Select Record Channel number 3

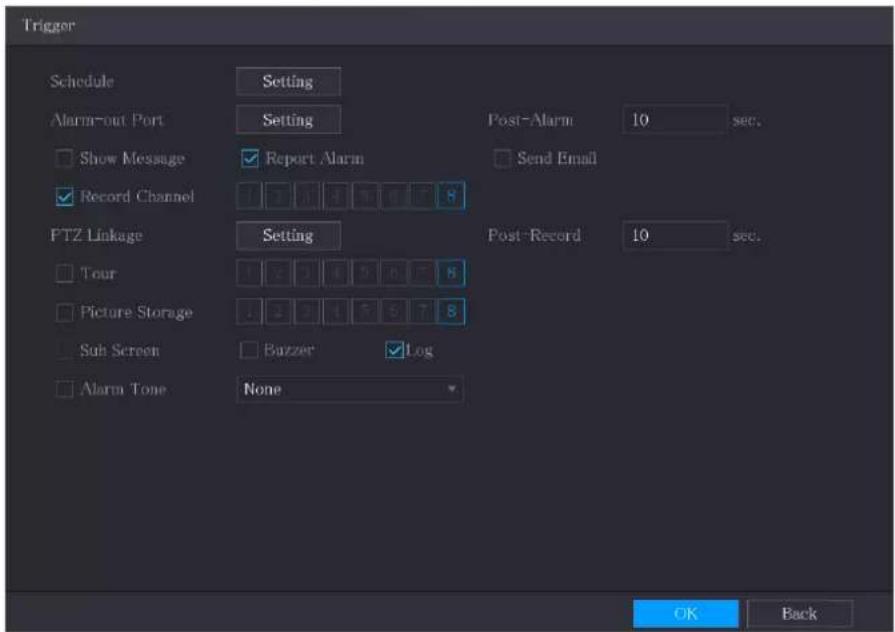(x=307, y=196)
